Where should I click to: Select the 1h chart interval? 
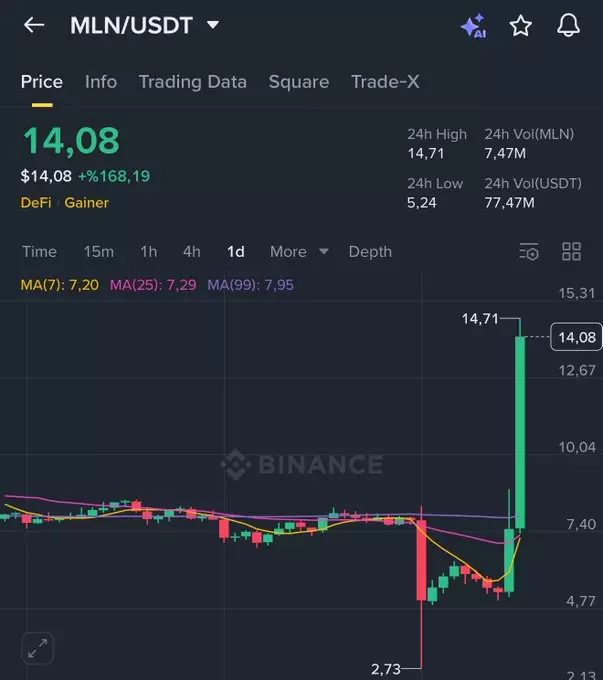coord(148,252)
